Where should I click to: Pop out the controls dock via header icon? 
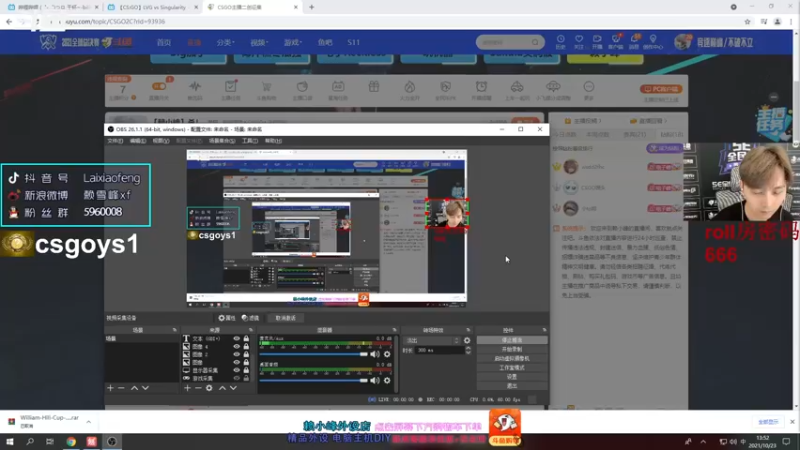(x=544, y=330)
